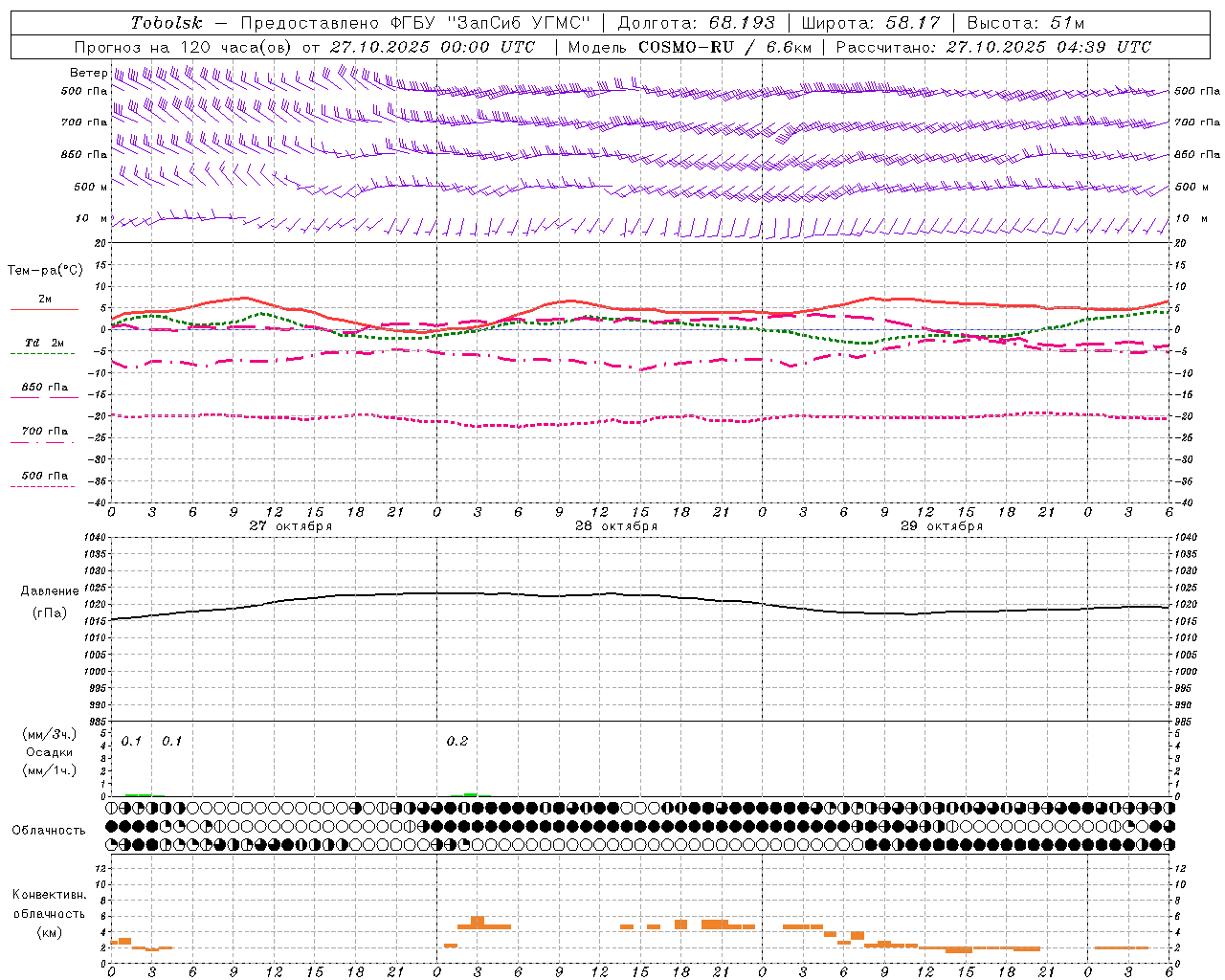Click left 500 гПа wind level label
The image size is (1225, 980).
[x=84, y=92]
